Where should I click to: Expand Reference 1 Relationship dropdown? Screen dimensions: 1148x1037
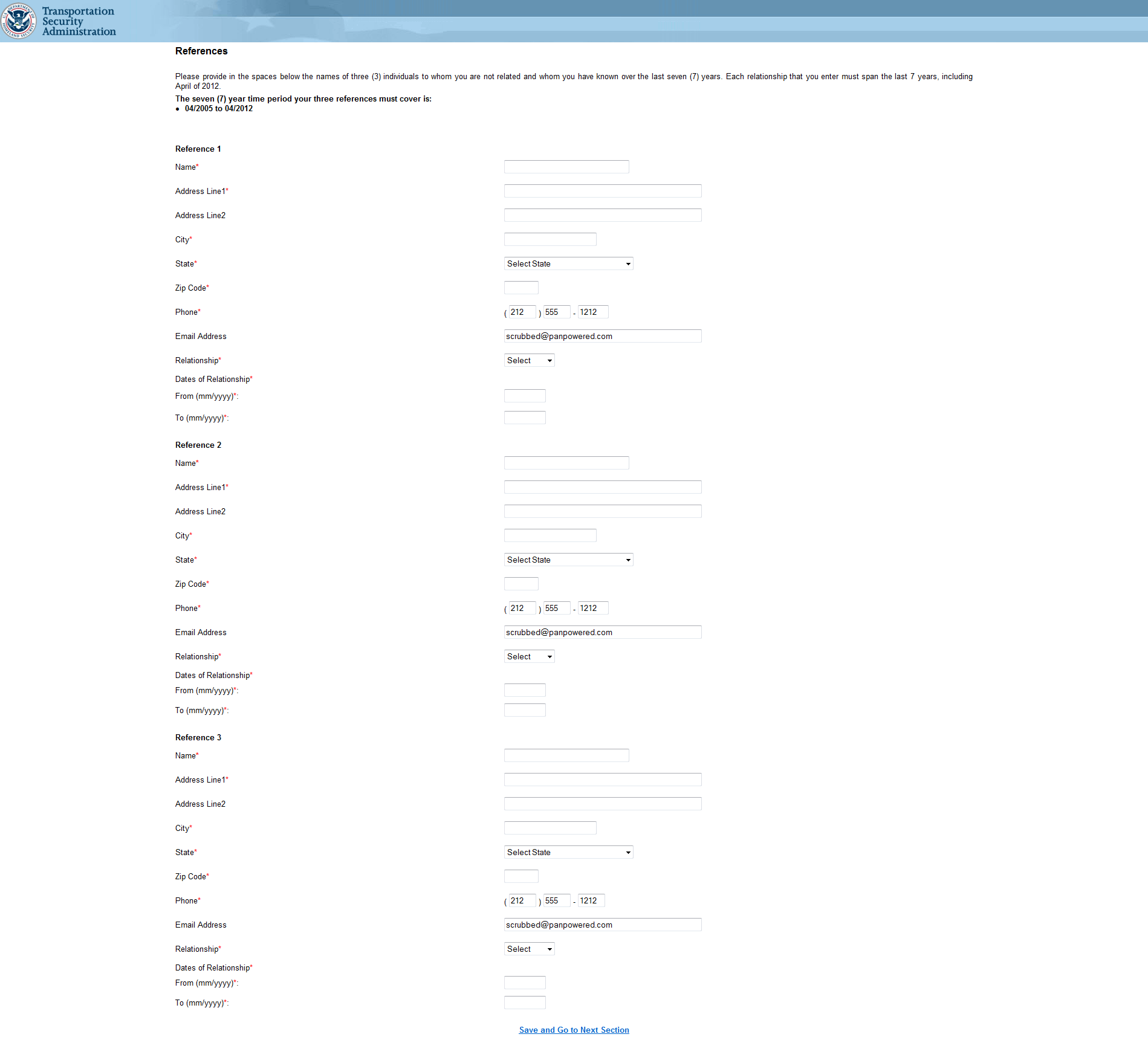(529, 360)
